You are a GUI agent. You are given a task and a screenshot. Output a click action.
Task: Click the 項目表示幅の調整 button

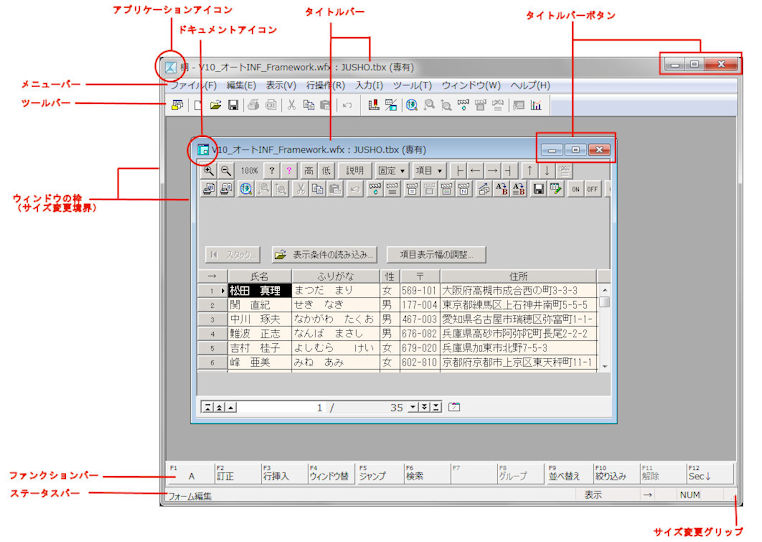pyautogui.click(x=436, y=255)
